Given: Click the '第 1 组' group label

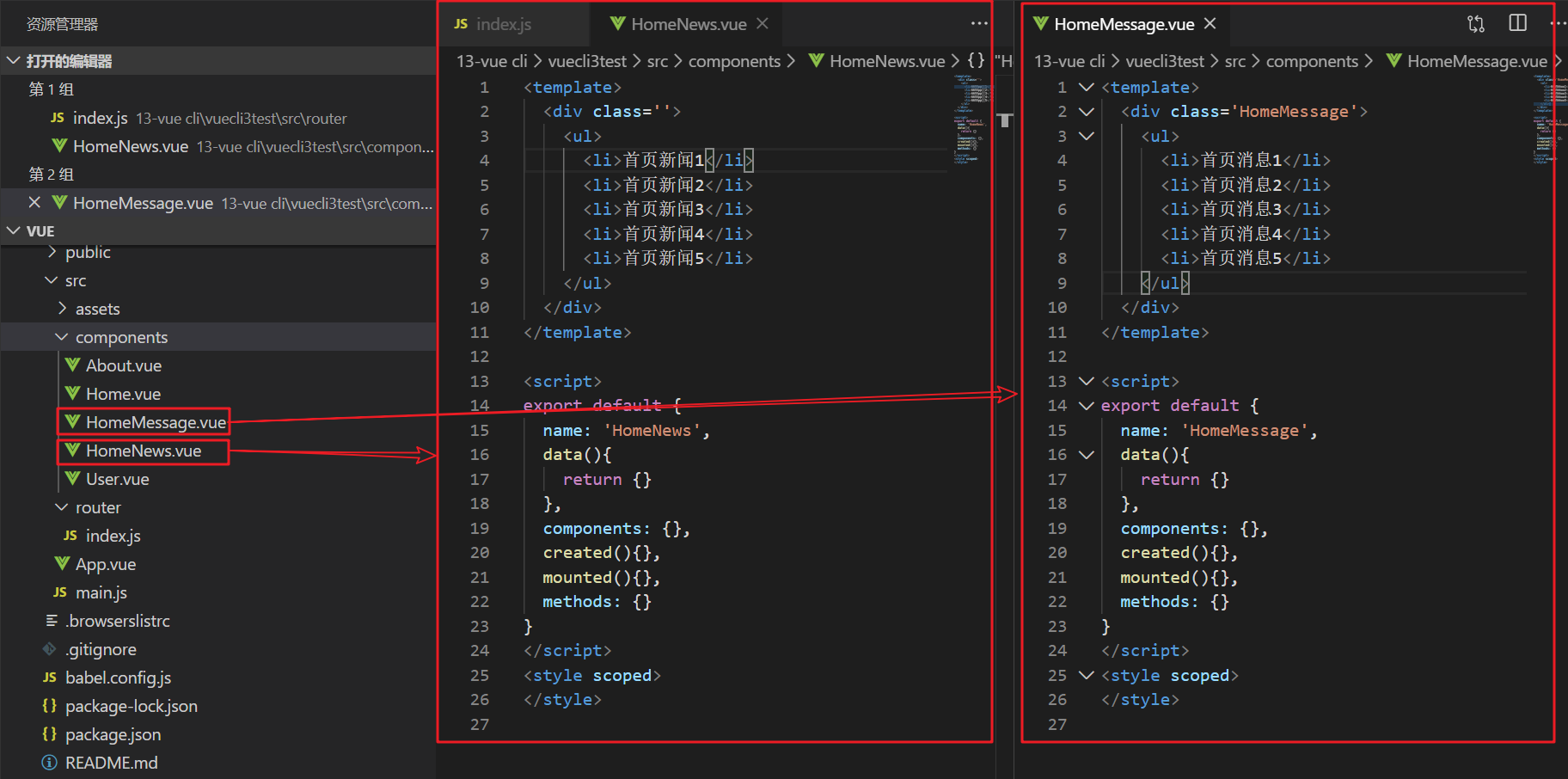Looking at the screenshot, I should [52, 89].
